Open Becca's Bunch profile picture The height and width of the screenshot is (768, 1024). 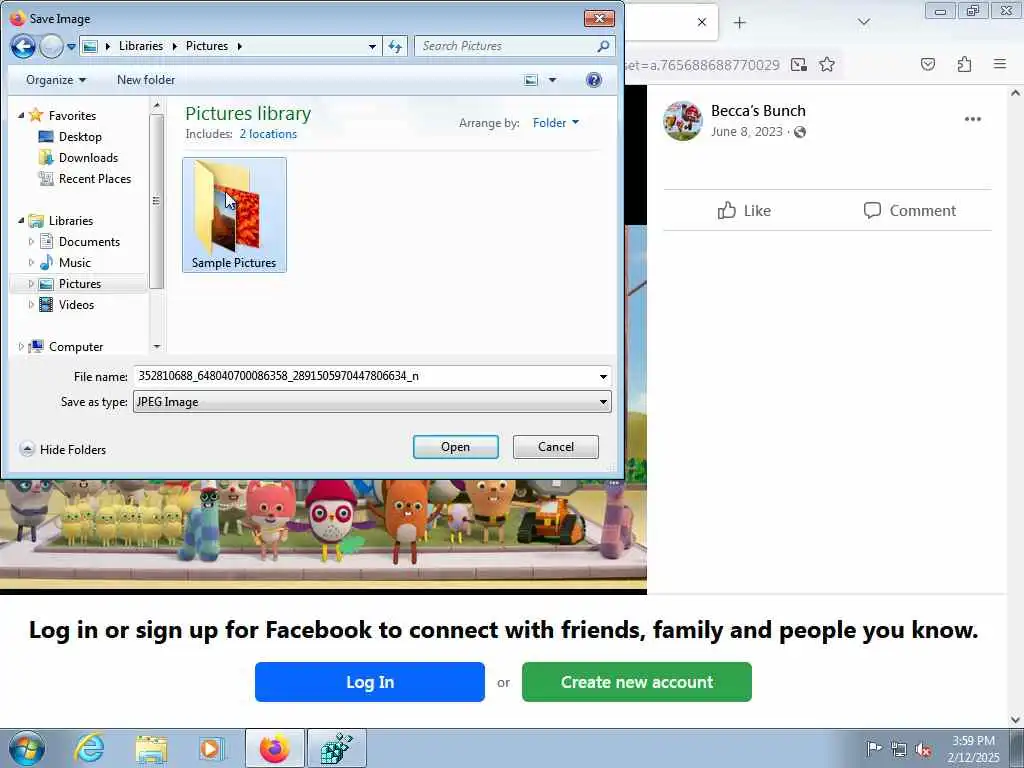682,121
